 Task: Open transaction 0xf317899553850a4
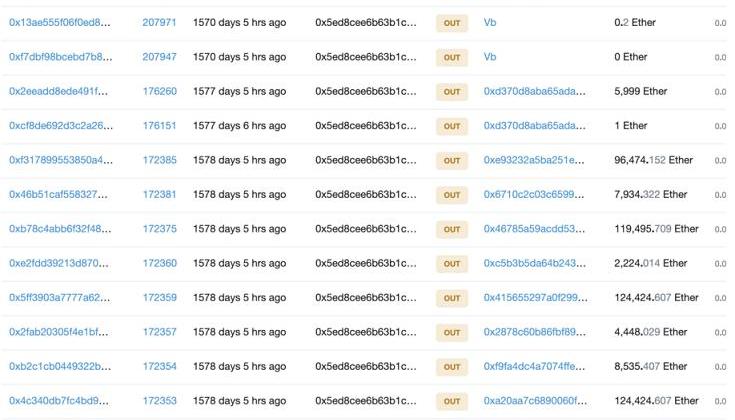[60, 160]
